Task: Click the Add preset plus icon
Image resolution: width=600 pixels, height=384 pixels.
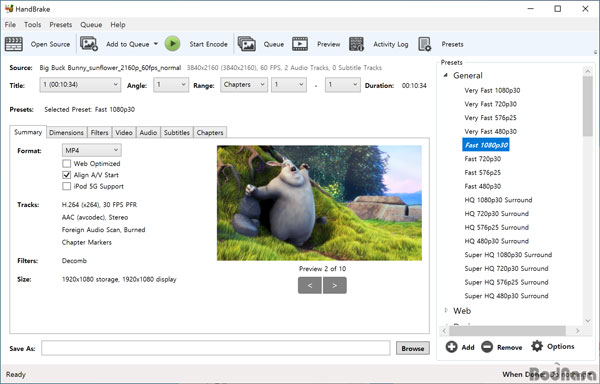Action: tap(452, 347)
